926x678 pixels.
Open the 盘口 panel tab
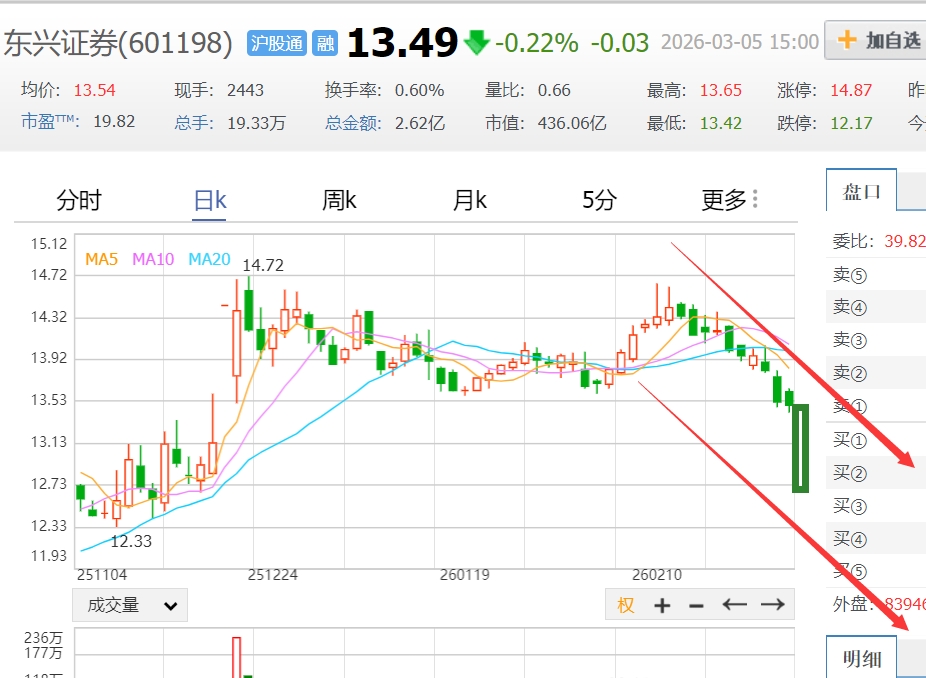[862, 191]
